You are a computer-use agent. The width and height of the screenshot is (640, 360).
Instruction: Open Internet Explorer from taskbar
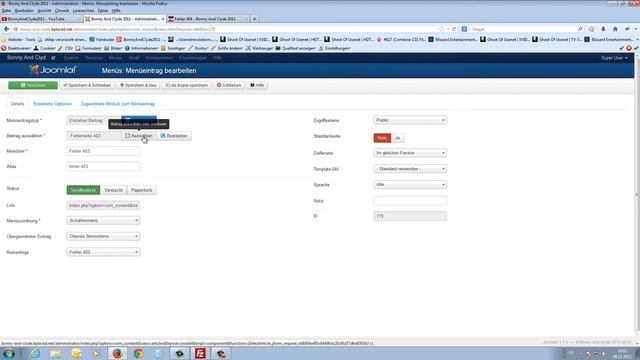click(36, 353)
